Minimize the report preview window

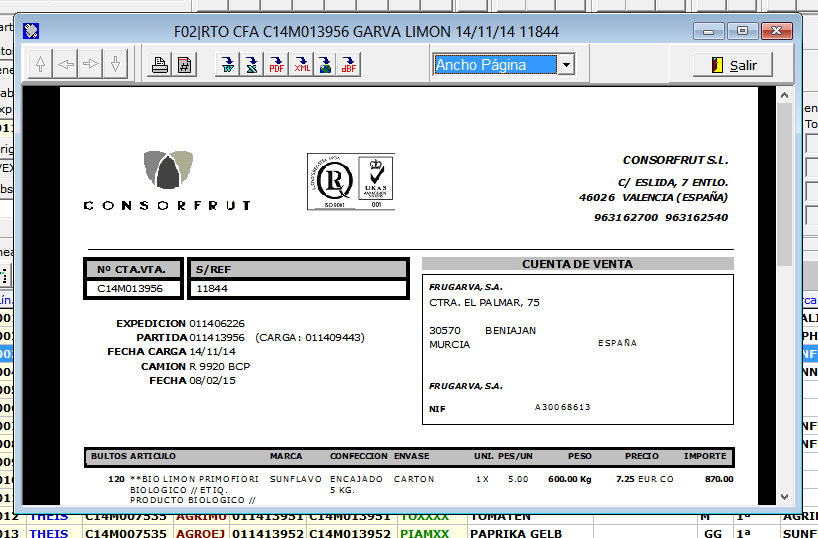[711, 31]
